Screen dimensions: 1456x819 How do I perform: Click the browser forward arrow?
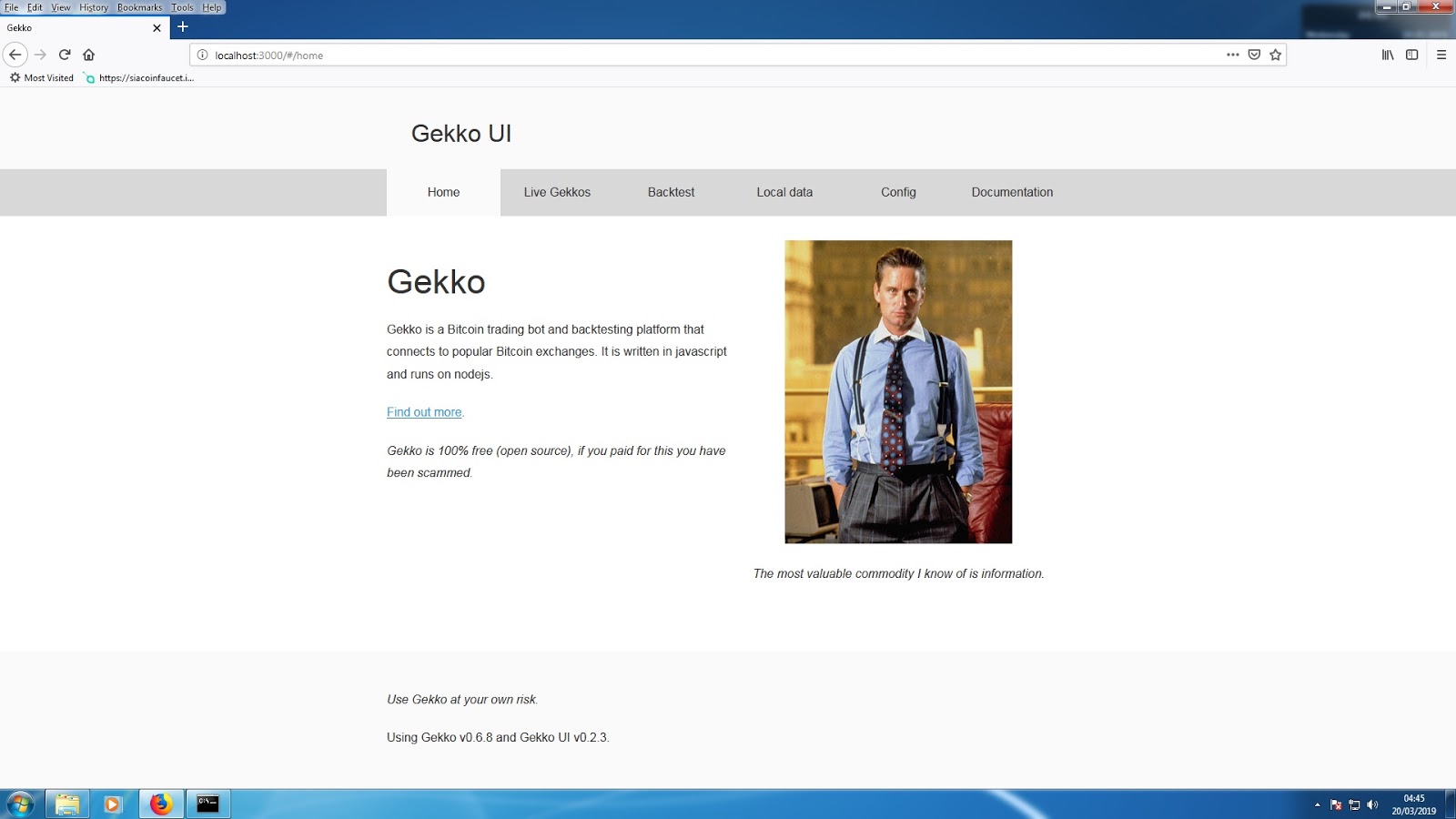coord(40,55)
